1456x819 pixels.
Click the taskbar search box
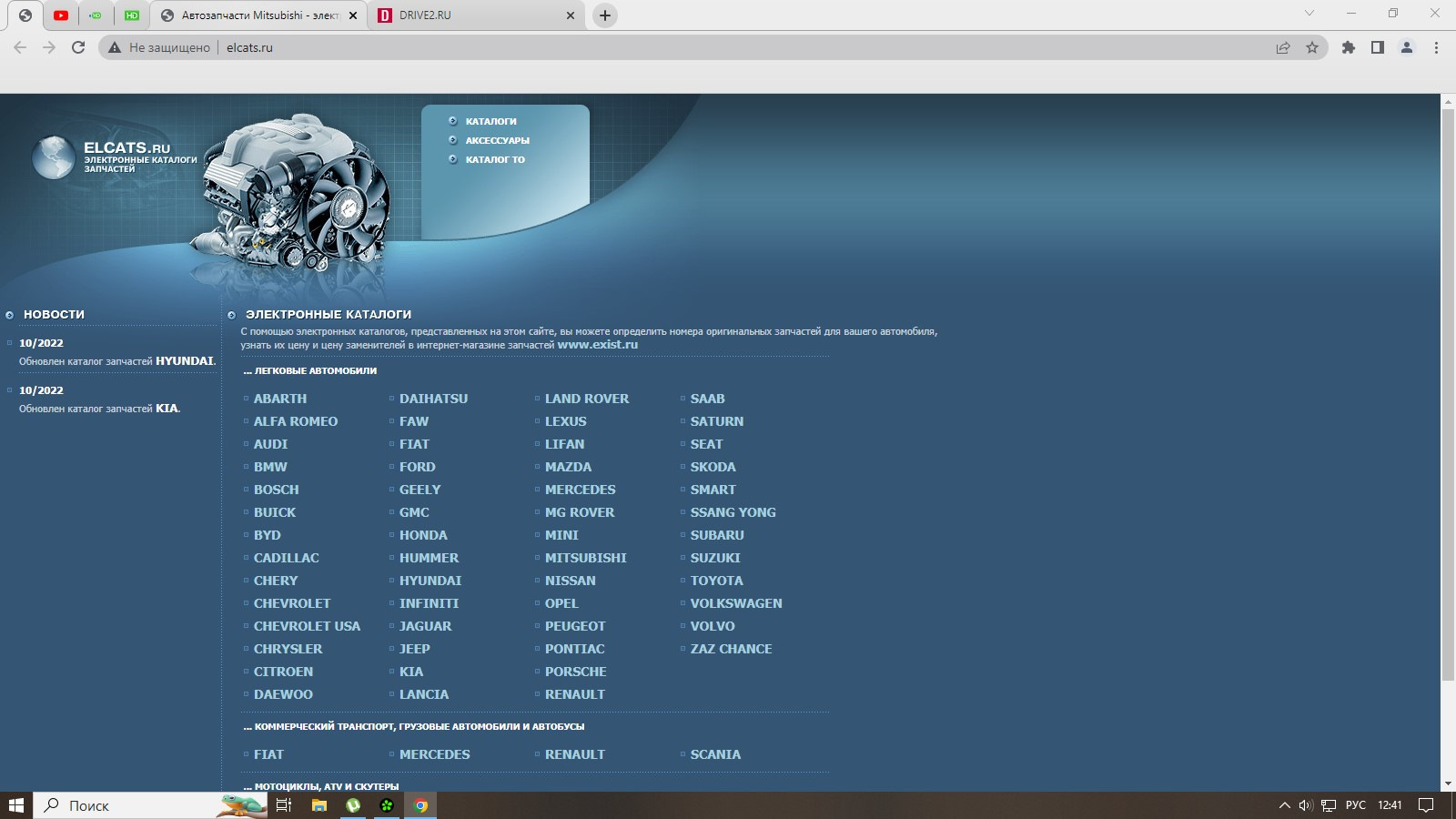(x=150, y=805)
